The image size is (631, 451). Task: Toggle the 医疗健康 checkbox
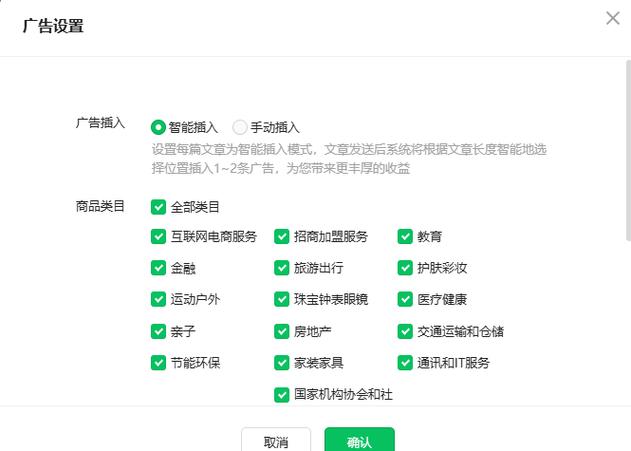[405, 299]
